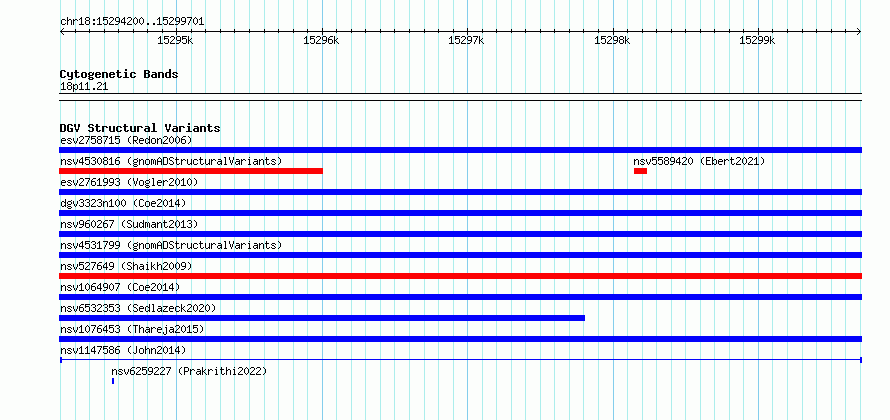Click the blue bar under nsv1064907
This screenshot has width=890, height=420.
[460, 297]
